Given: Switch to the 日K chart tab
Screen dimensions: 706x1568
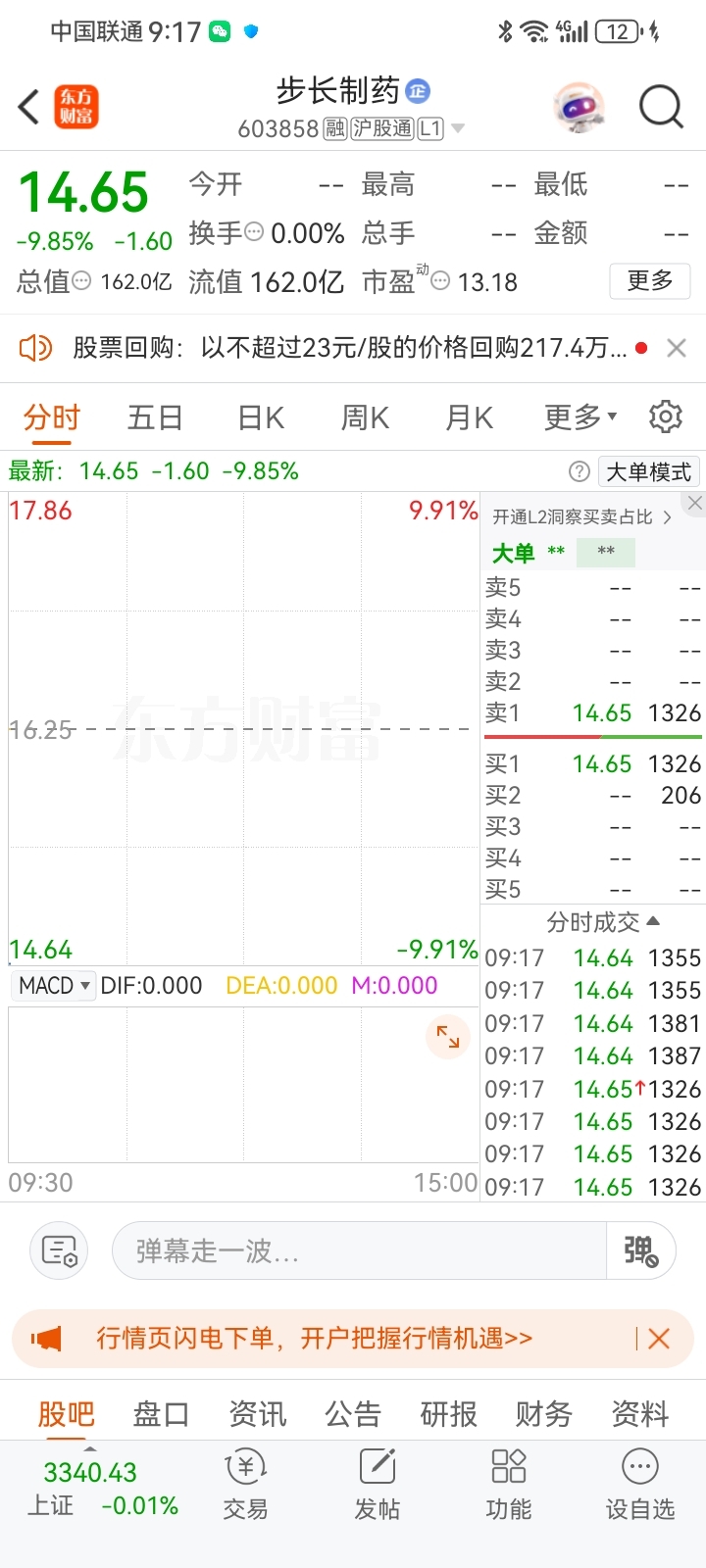Looking at the screenshot, I should click(261, 417).
